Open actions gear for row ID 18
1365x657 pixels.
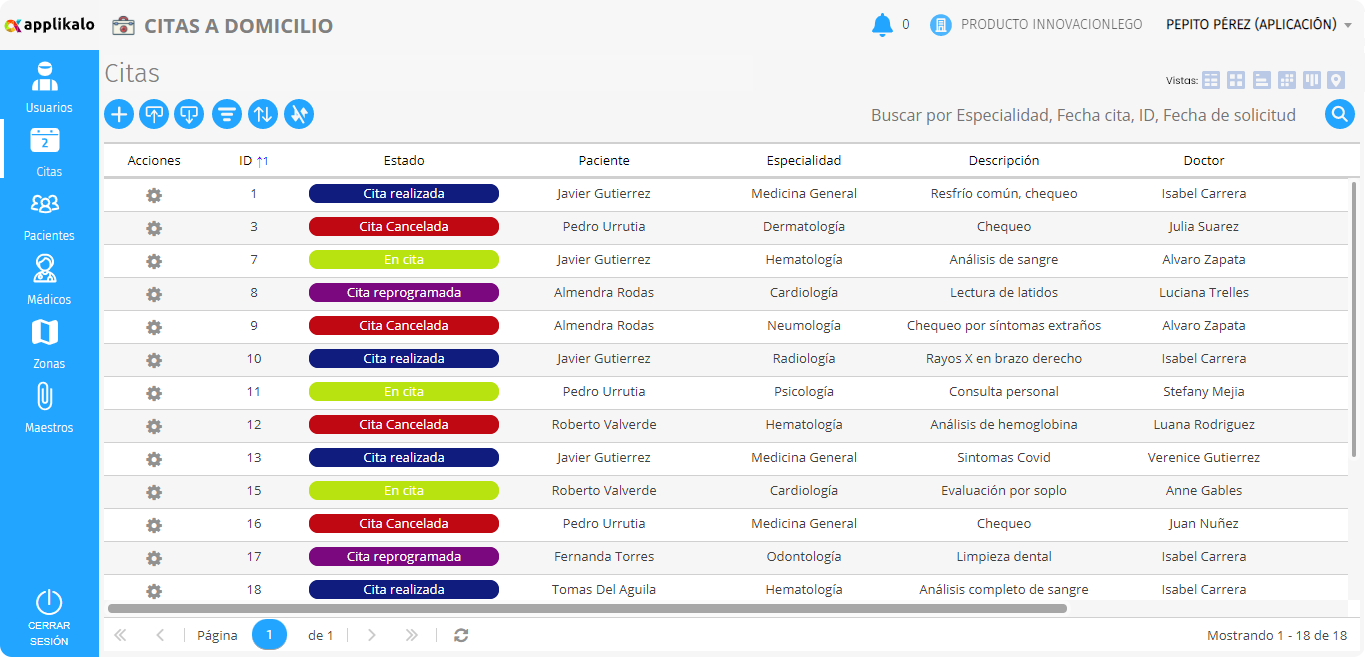tap(154, 591)
